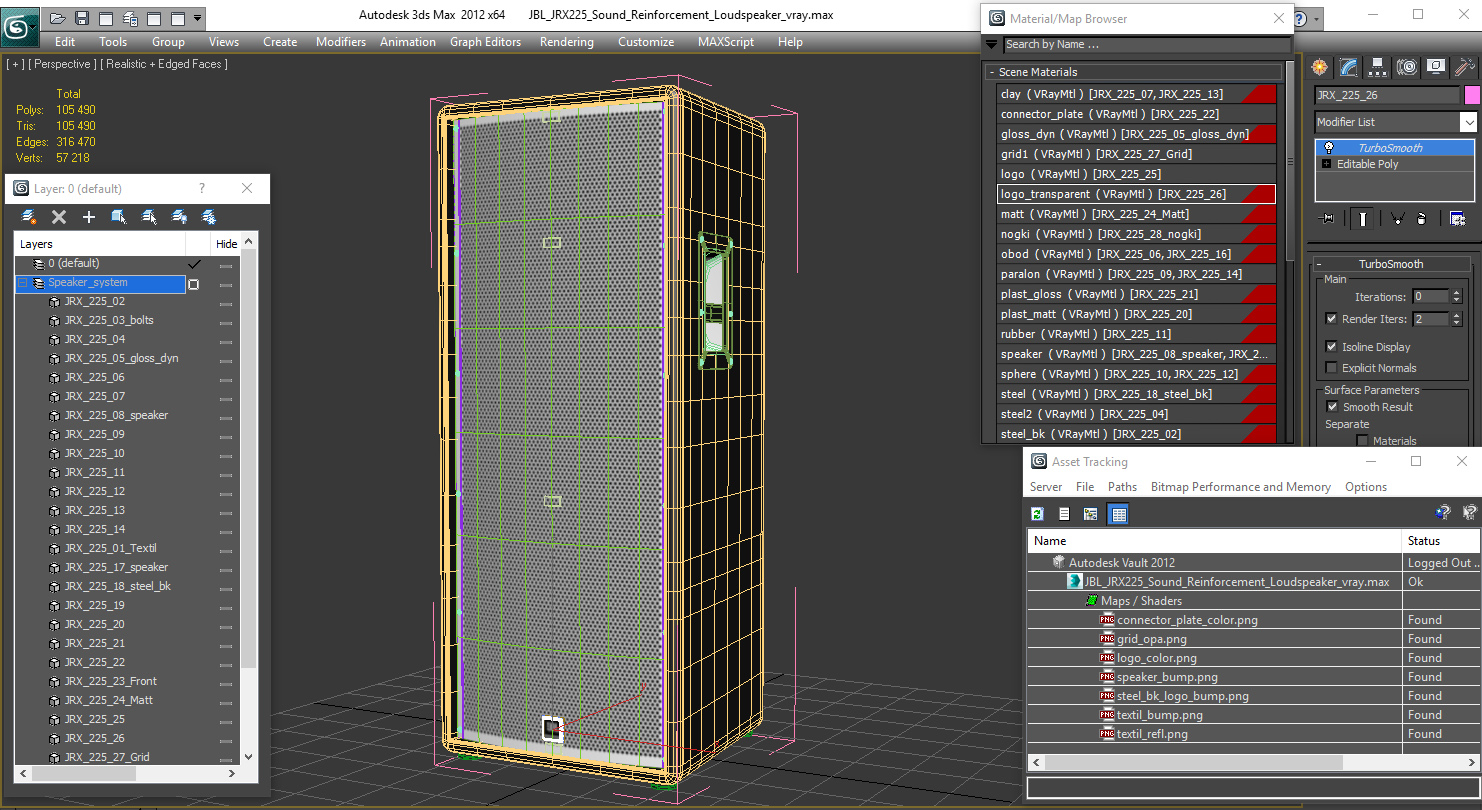Click Remove Modifier trash icon
Viewport: 1482px width, 810px height.
pyautogui.click(x=1422, y=218)
